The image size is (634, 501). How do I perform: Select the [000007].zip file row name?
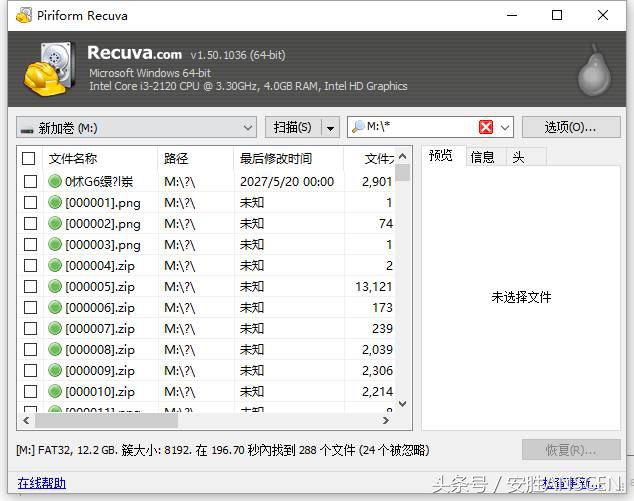click(100, 328)
